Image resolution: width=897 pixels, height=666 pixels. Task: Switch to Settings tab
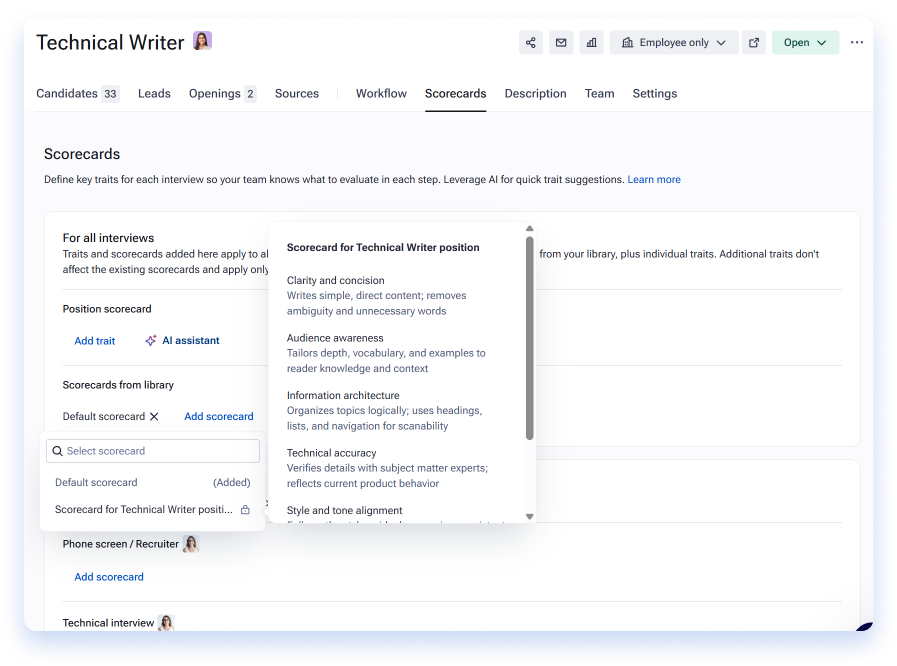tap(654, 93)
